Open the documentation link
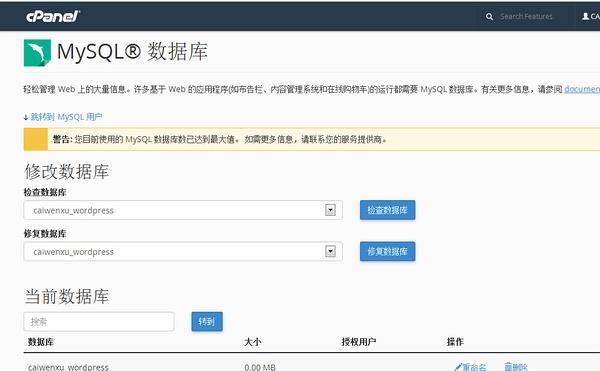Screen dimensions: 600x371 click(x=582, y=89)
